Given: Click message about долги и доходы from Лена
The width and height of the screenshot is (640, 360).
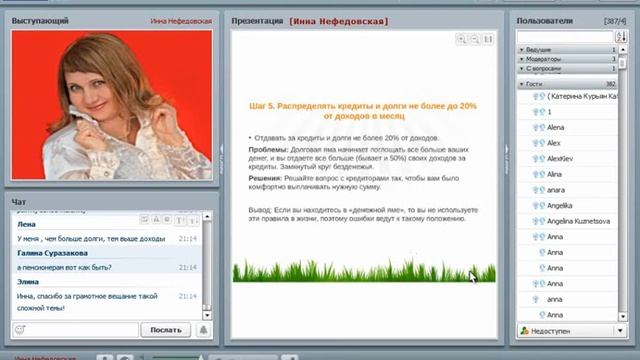Looking at the screenshot, I should click(91, 239).
